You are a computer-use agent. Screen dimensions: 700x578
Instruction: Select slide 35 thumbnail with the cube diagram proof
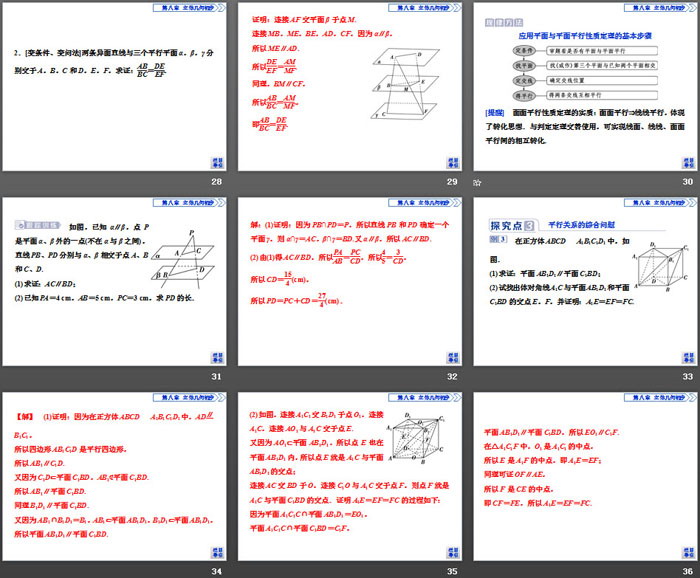pyautogui.click(x=350, y=476)
